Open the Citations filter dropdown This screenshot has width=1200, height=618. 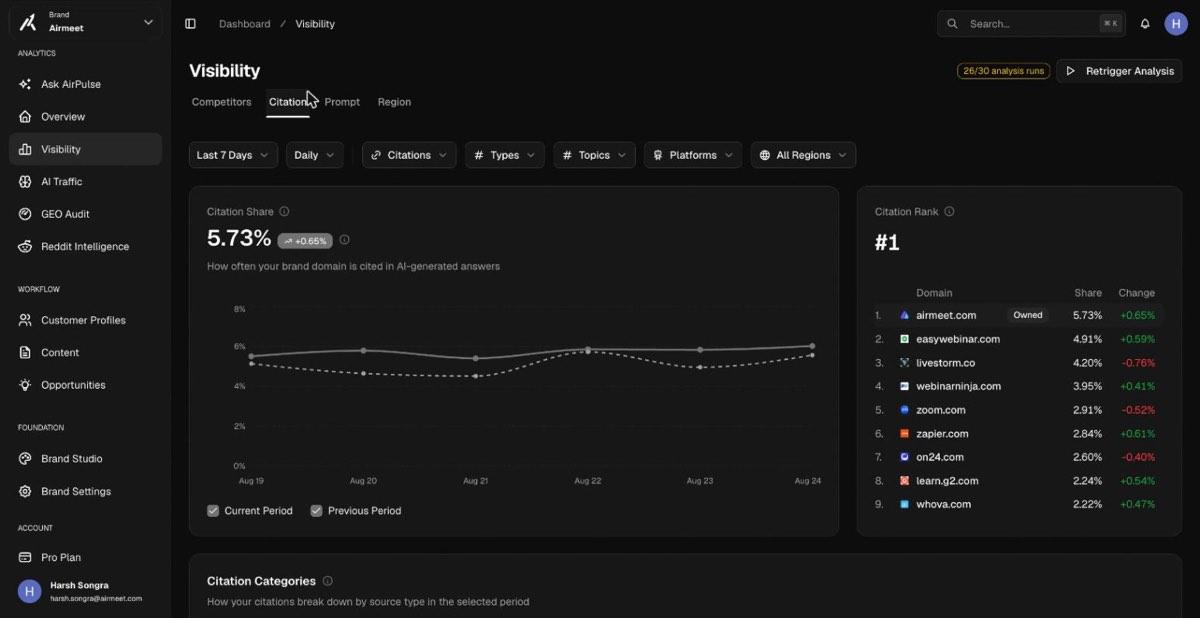(409, 155)
